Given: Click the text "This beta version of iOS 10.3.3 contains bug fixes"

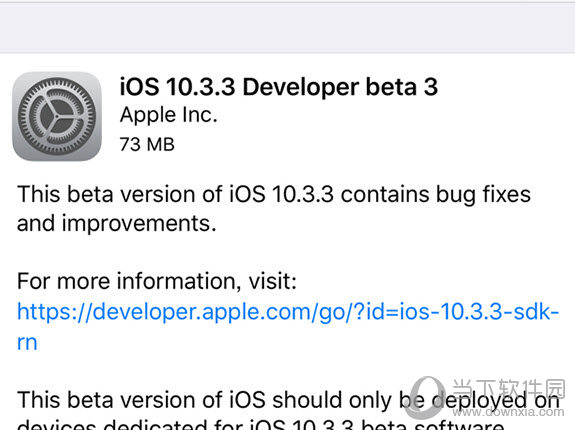Looking at the screenshot, I should click(x=274, y=194).
